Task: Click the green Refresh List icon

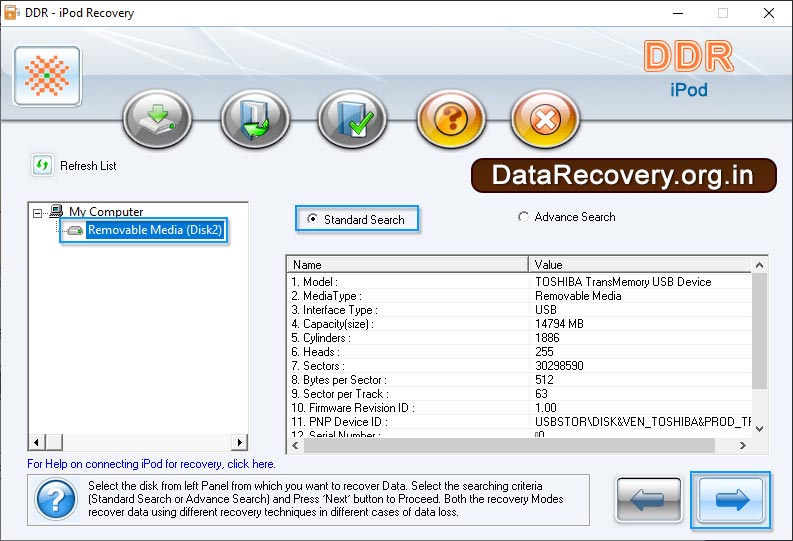Action: pos(42,165)
